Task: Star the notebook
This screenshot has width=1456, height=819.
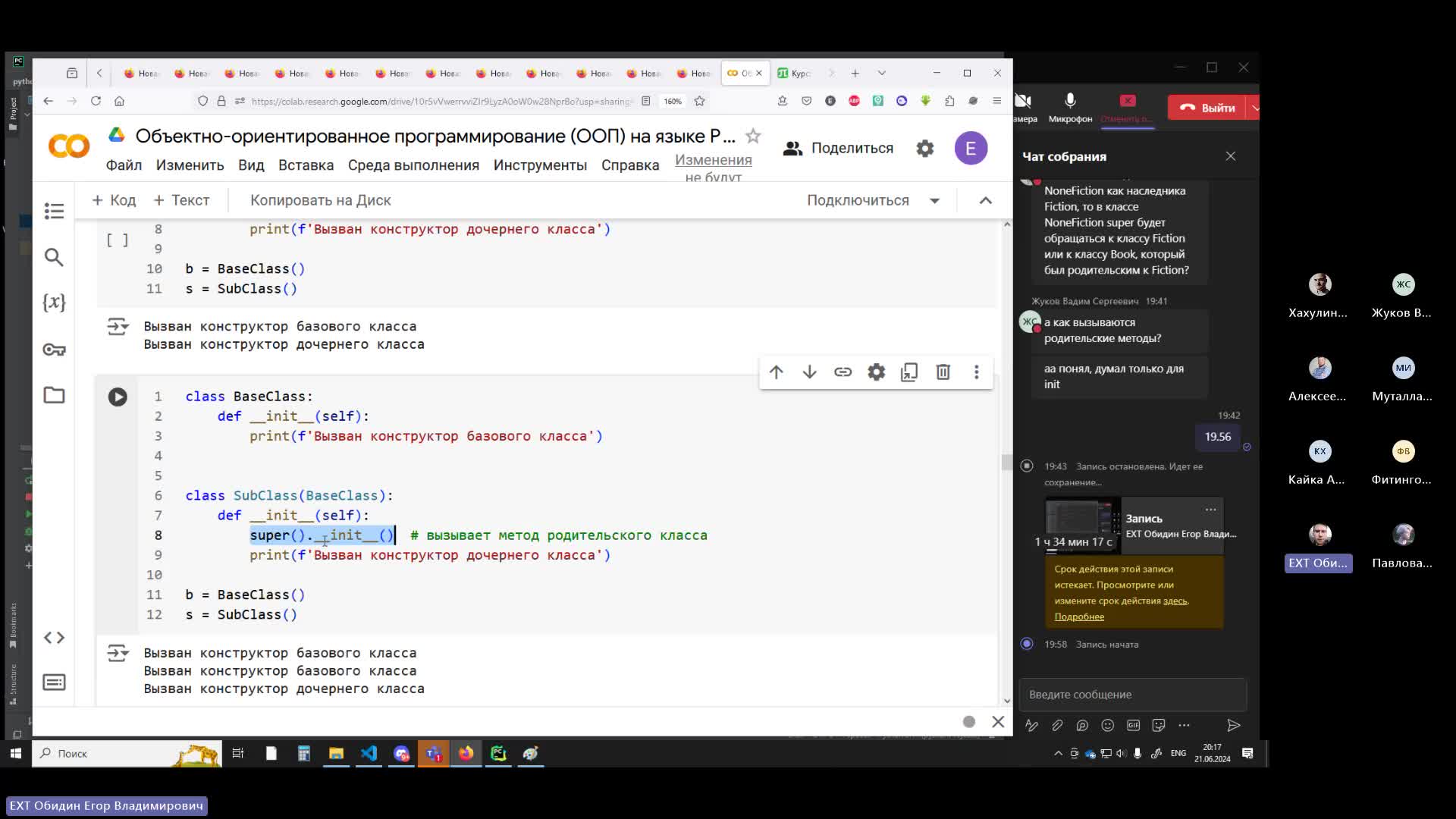Action: tap(753, 136)
